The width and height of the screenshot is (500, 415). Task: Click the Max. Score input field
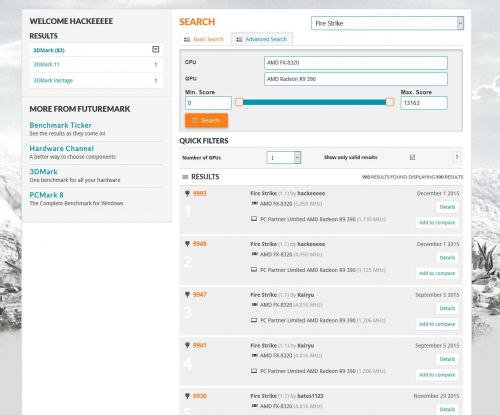pos(424,103)
